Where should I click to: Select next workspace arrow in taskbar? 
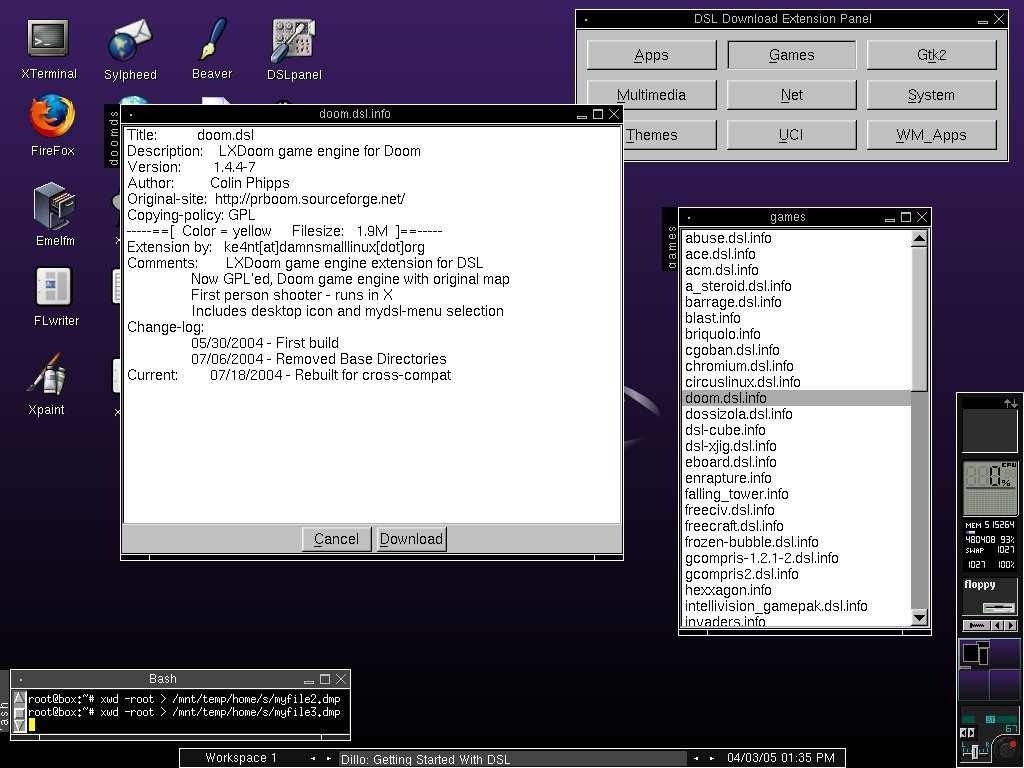click(328, 758)
